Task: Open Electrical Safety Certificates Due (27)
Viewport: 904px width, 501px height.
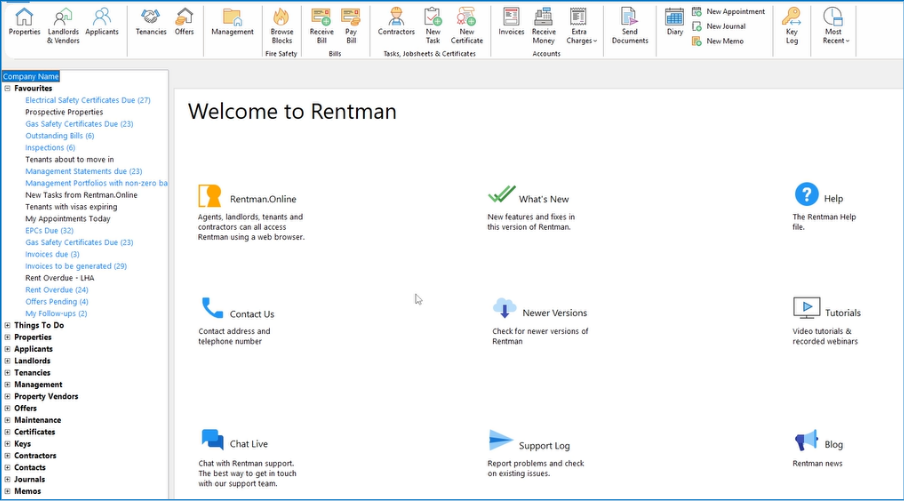Action: point(88,100)
